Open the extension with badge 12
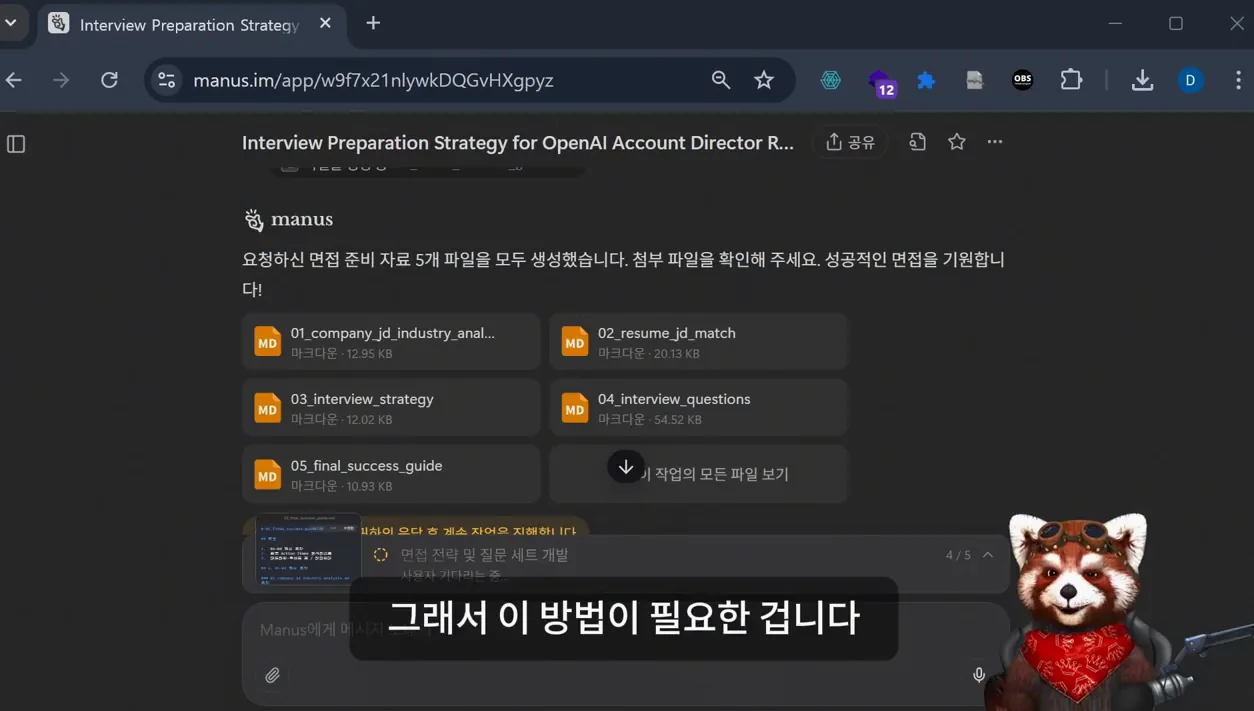 click(880, 82)
